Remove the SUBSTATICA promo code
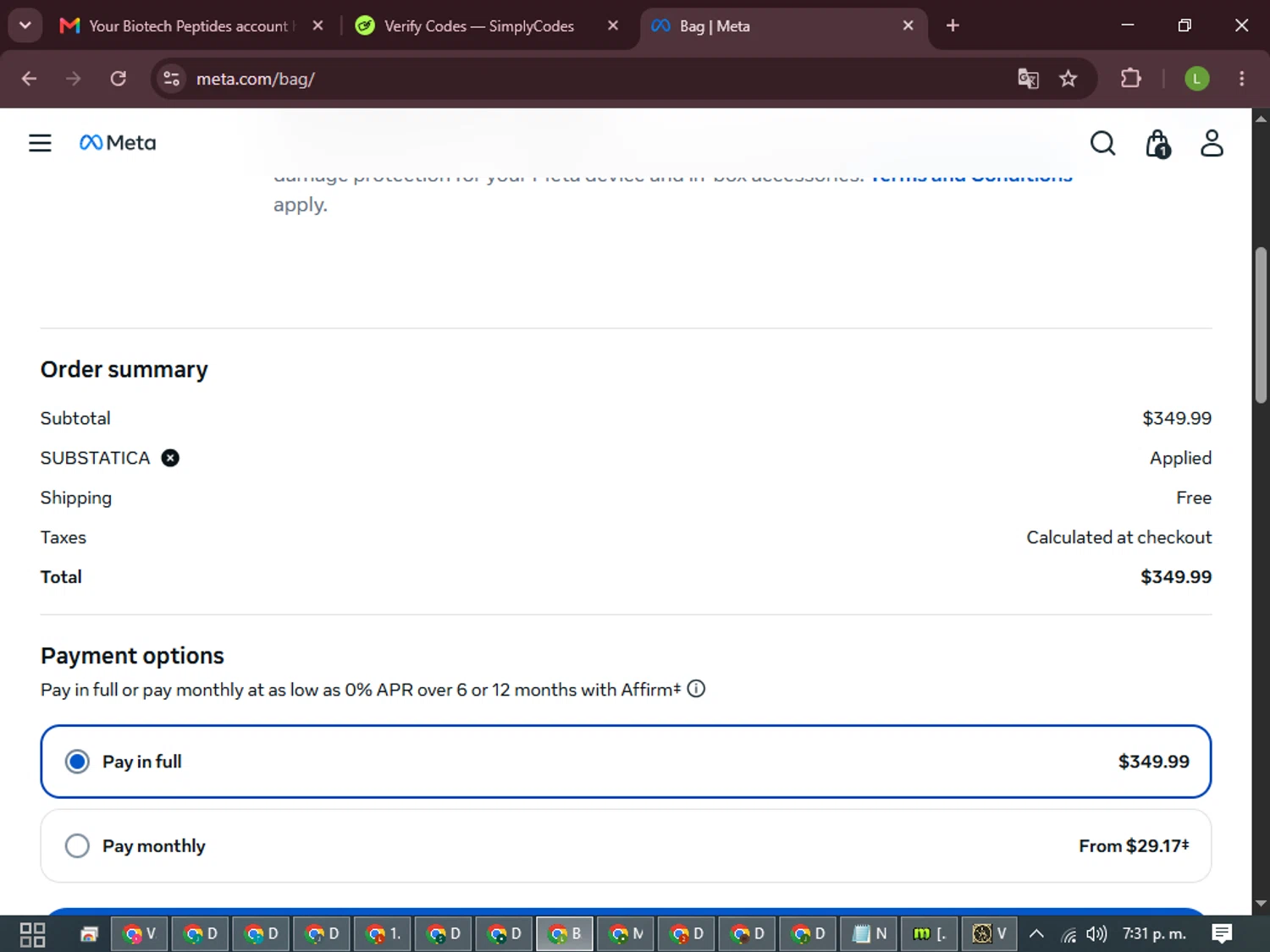This screenshot has height=952, width=1270. coord(170,458)
